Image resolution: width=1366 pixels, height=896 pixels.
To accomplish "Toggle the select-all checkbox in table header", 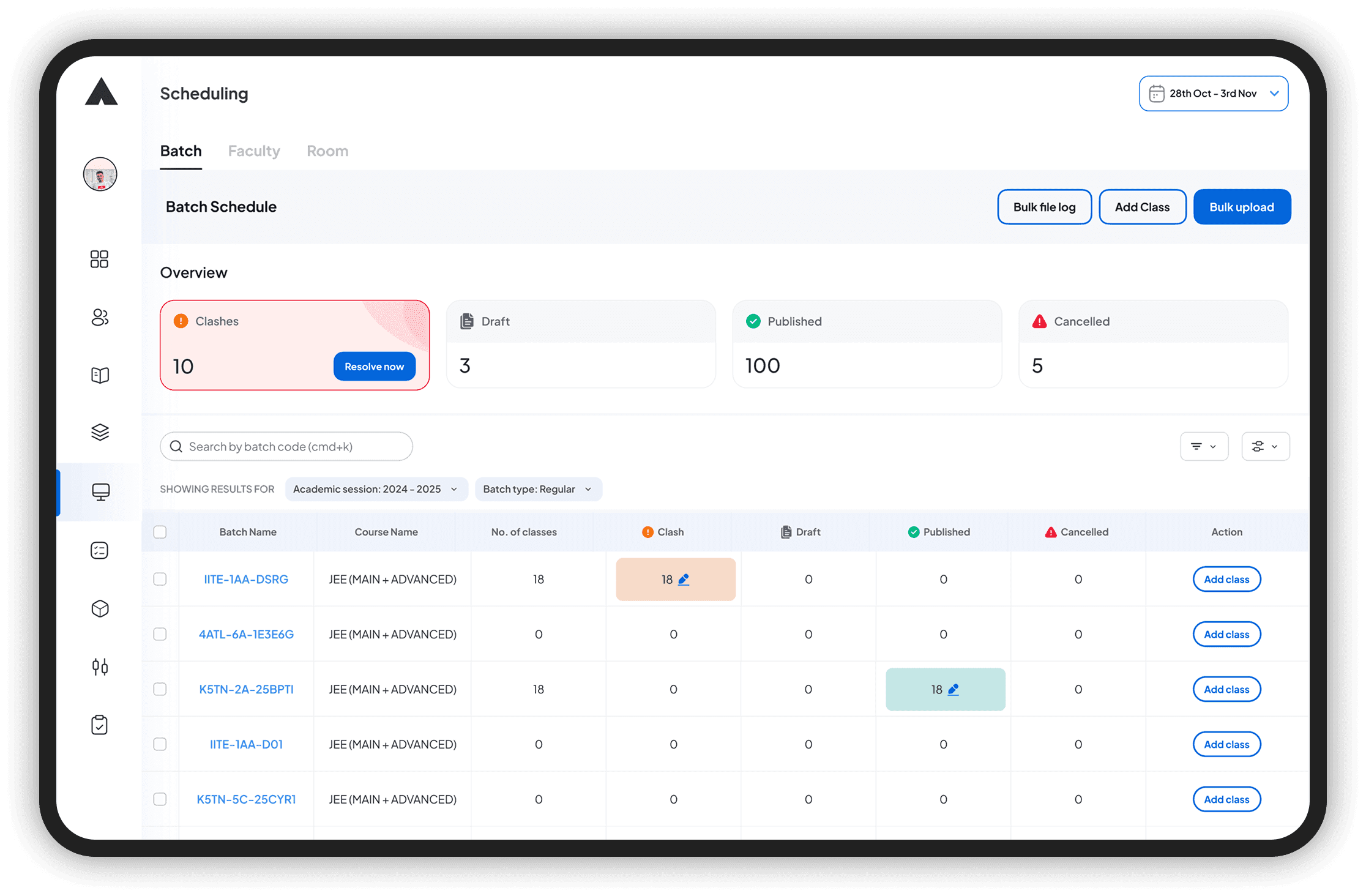I will tap(160, 532).
